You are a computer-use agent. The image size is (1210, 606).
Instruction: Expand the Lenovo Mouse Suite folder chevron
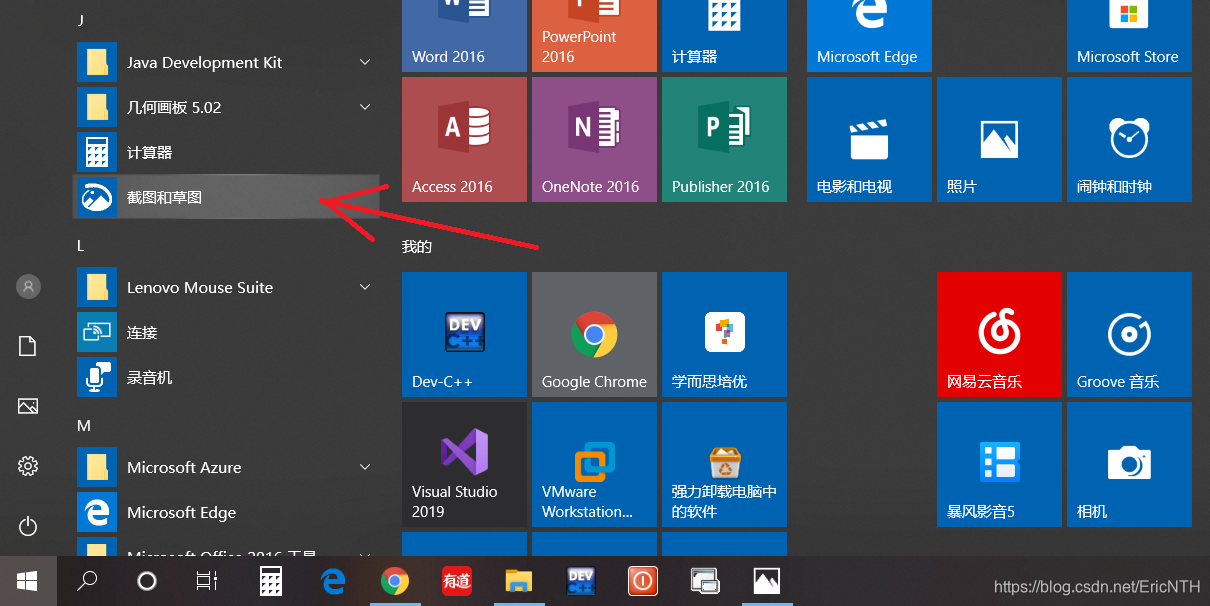[365, 287]
